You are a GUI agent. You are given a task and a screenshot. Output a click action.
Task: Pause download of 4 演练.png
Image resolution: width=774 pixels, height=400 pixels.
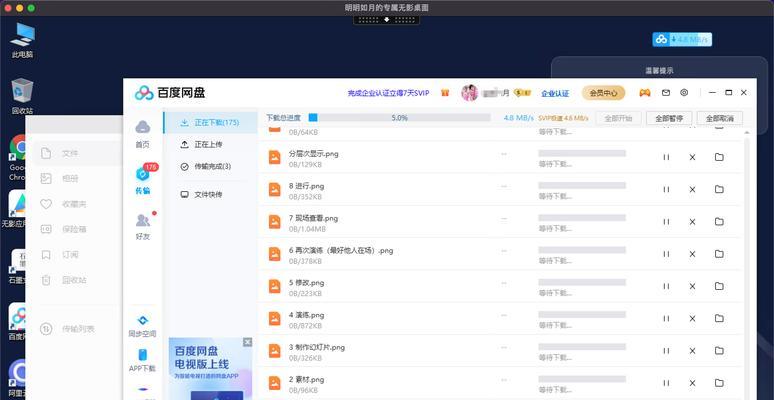click(x=666, y=319)
